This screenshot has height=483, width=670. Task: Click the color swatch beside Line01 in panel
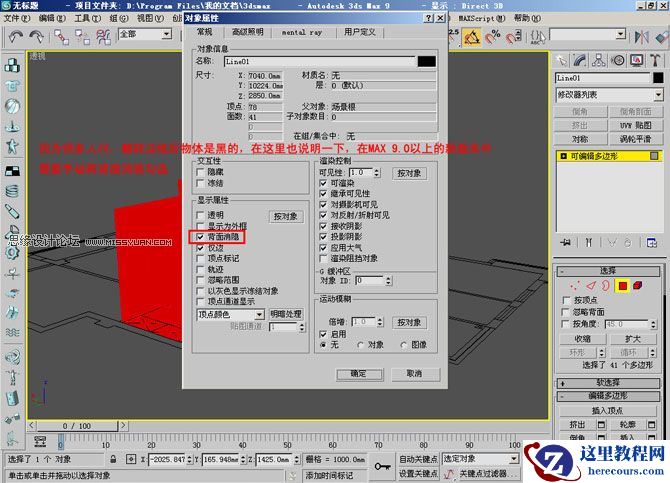pyautogui.click(x=658, y=78)
